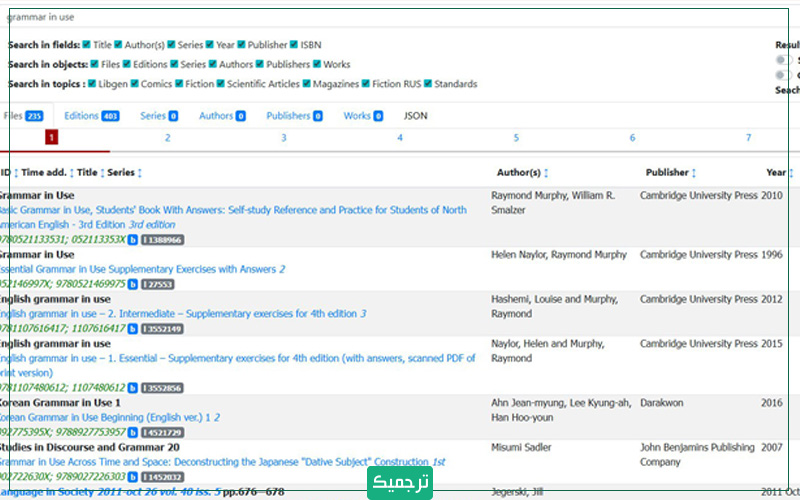Sort results by Series column arrows
This screenshot has height=500, width=800.
click(x=139, y=173)
